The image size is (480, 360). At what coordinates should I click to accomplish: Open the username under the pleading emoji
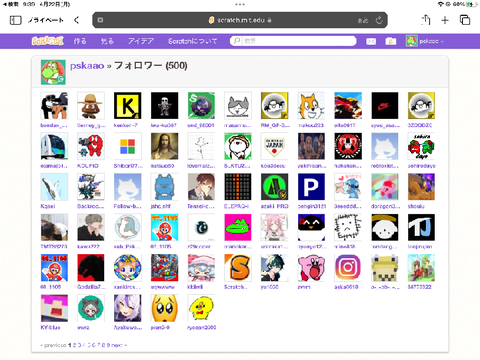[160, 328]
